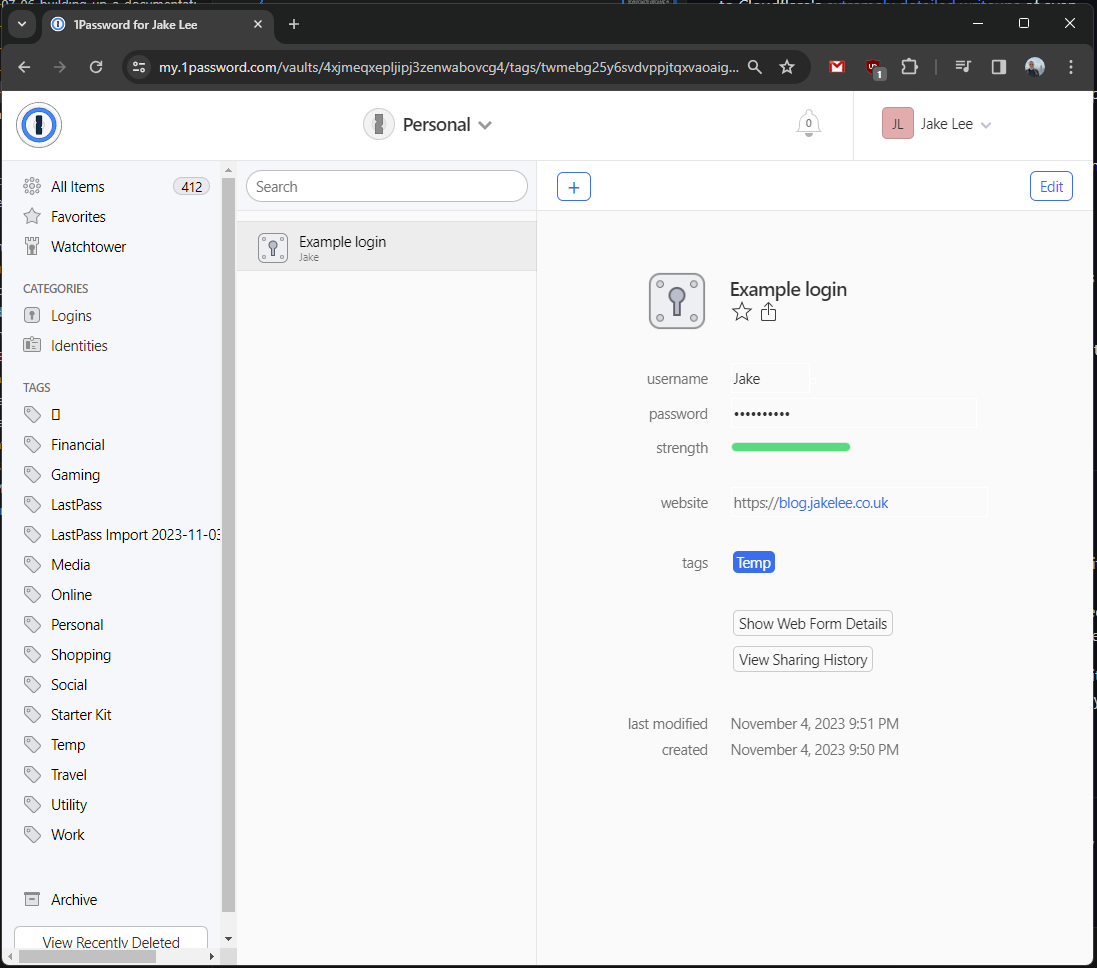Image resolution: width=1097 pixels, height=968 pixels.
Task: Click in the Search field
Action: [x=387, y=187]
